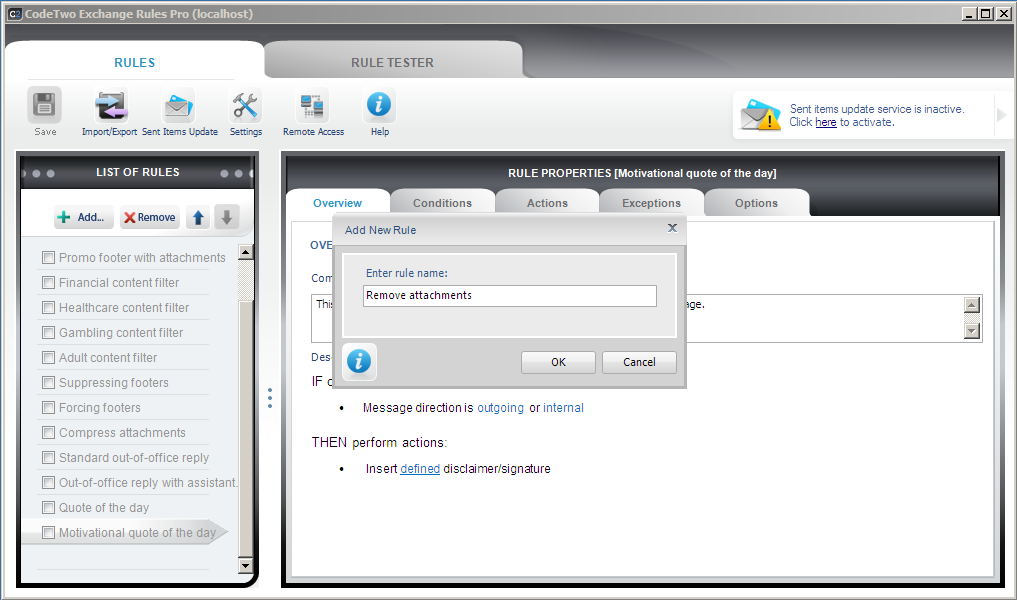The image size is (1017, 600).
Task: Open the Overview tab
Action: pyautogui.click(x=337, y=203)
